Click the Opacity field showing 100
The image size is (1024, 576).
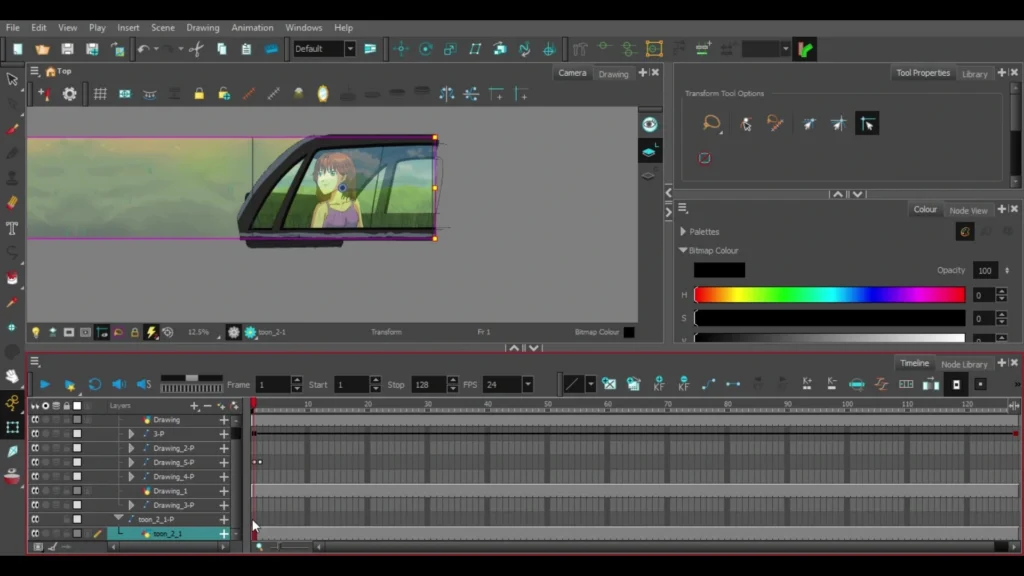[985, 270]
